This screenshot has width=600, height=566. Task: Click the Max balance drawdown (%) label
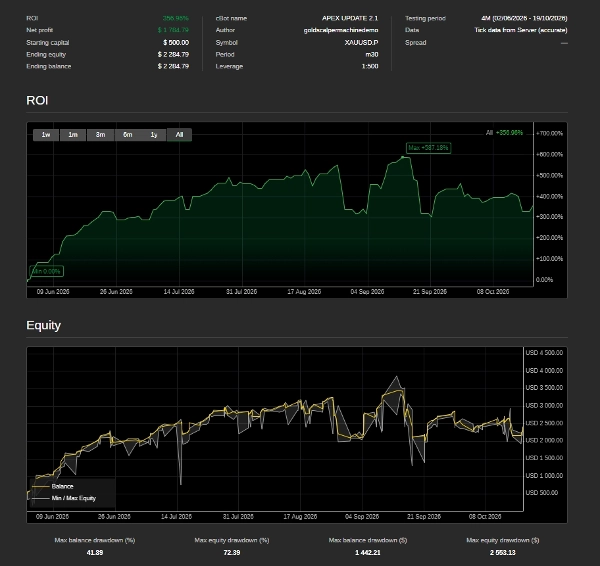pyautogui.click(x=95, y=540)
